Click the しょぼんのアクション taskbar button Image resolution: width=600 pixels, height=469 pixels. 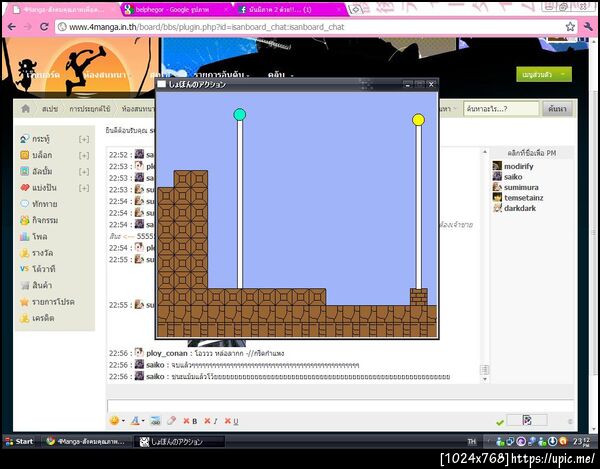179,441
